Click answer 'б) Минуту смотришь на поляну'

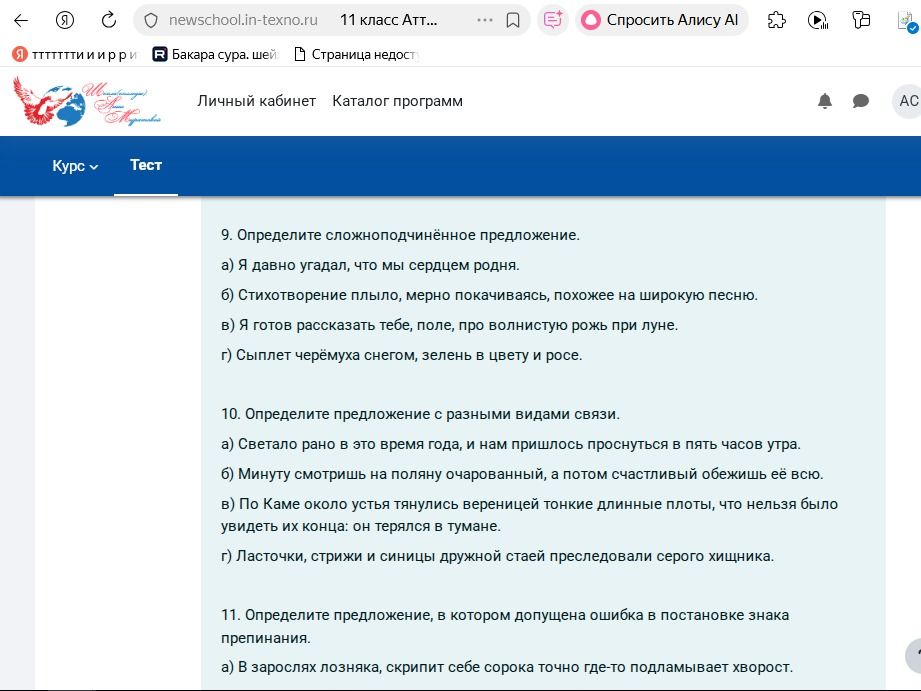(522, 474)
